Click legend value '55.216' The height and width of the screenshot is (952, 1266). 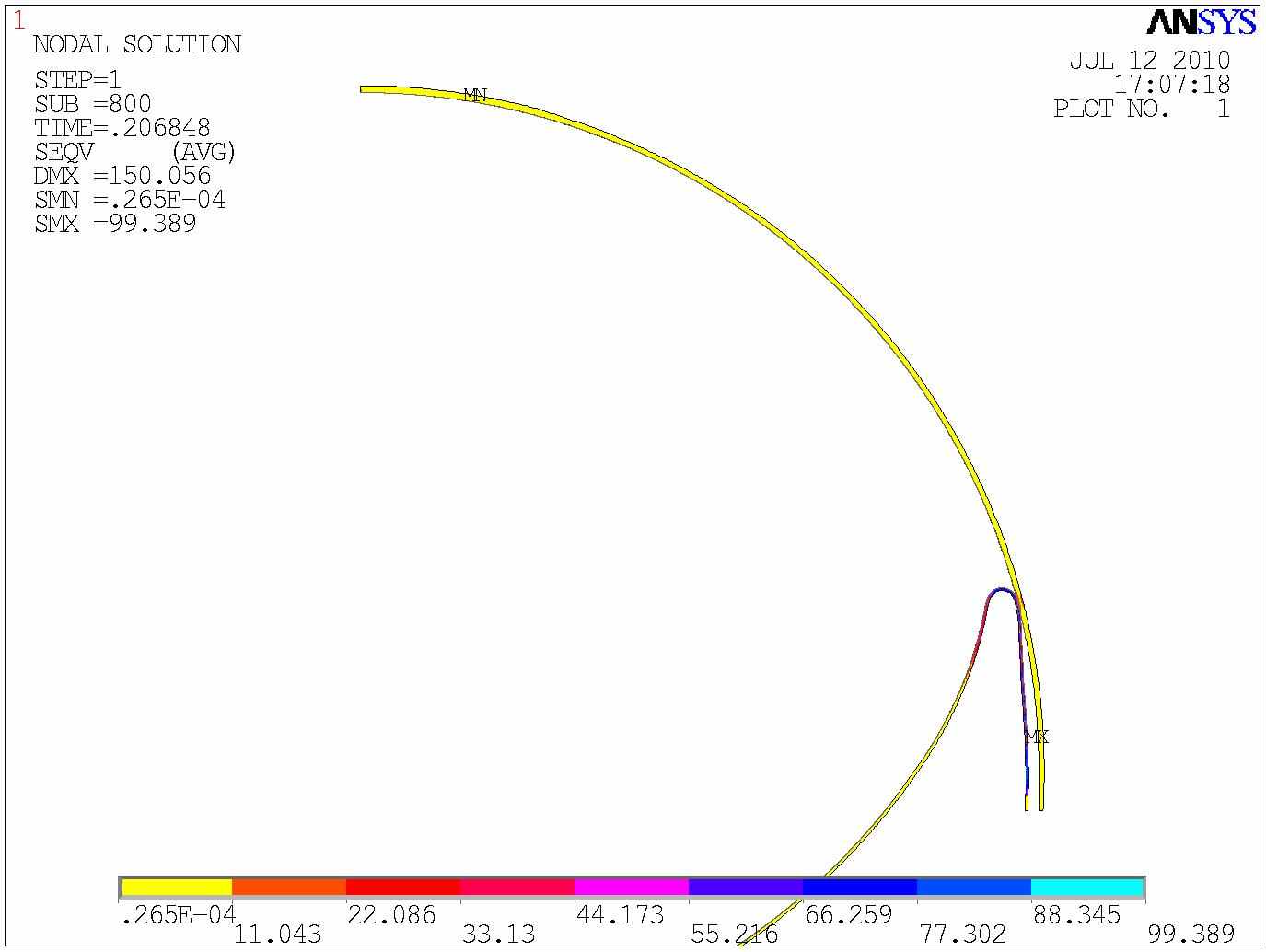tap(735, 935)
